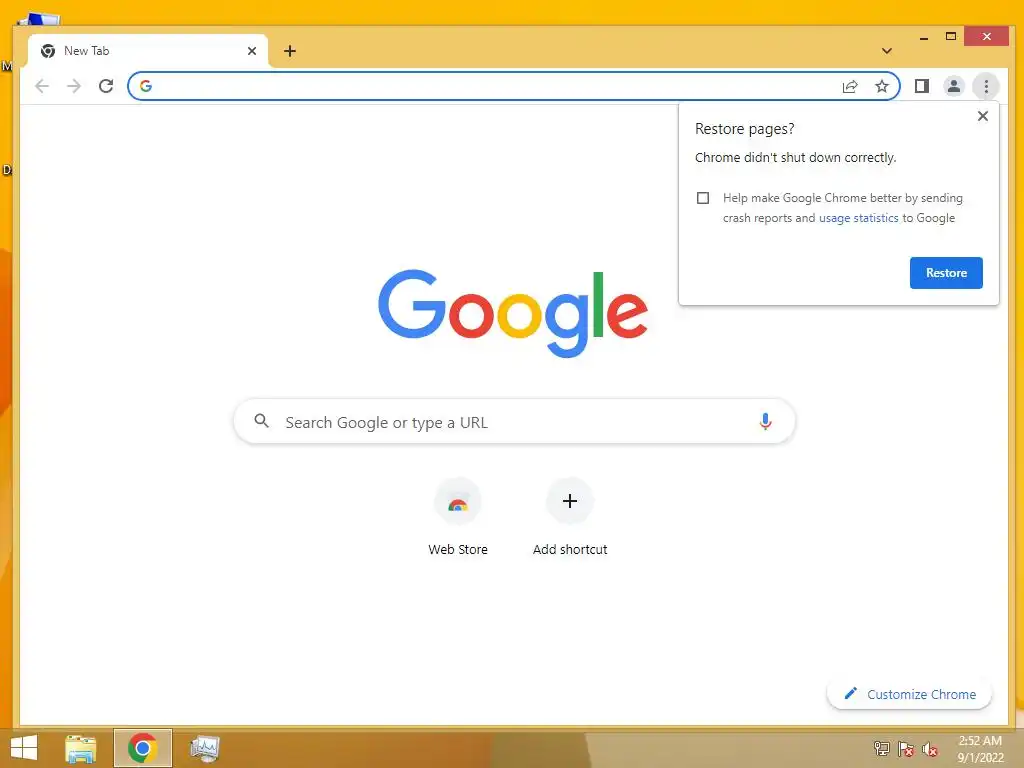The width and height of the screenshot is (1024, 768).
Task: Open the Web Store shortcut
Action: coord(458,517)
